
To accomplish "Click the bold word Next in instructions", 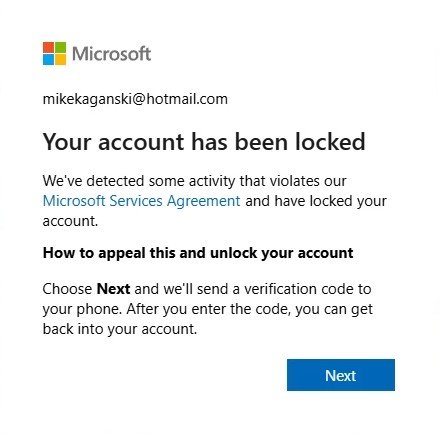I will (x=113, y=289).
